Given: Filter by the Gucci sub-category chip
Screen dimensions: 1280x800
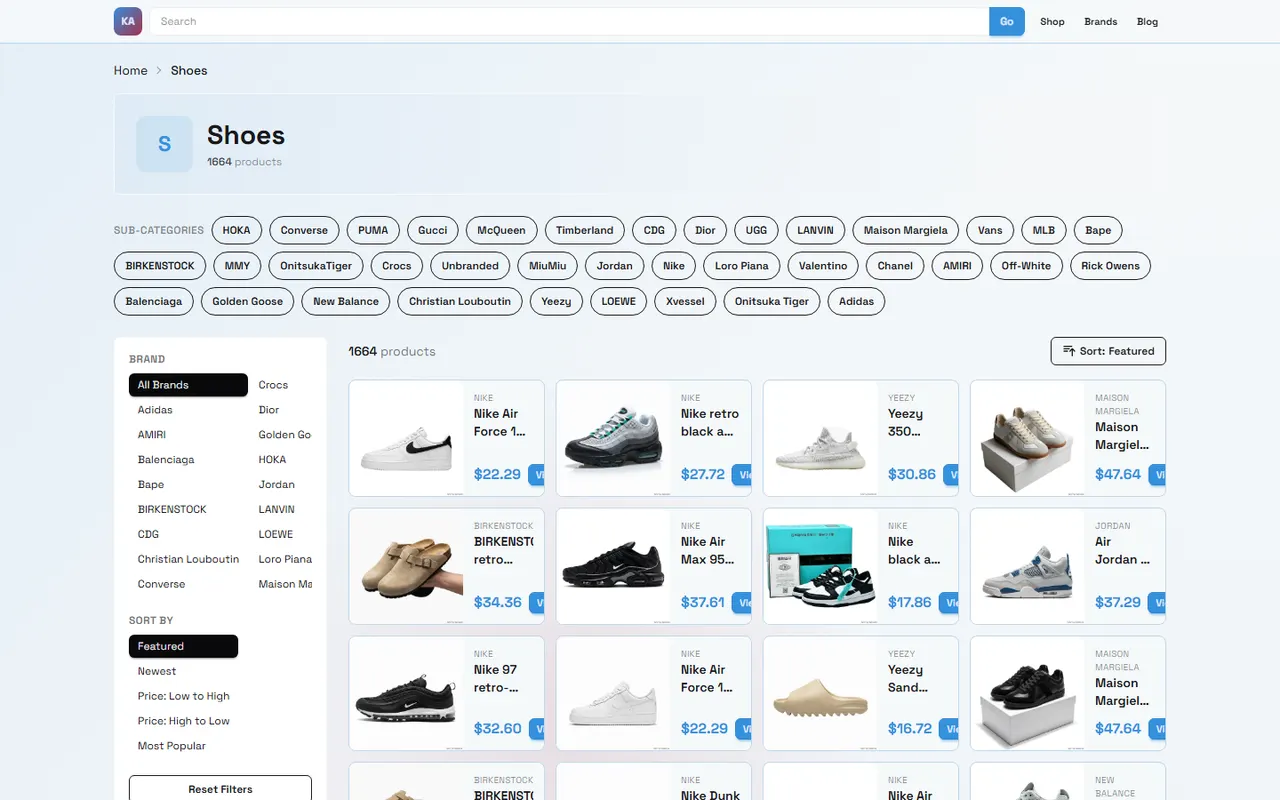Looking at the screenshot, I should point(433,230).
